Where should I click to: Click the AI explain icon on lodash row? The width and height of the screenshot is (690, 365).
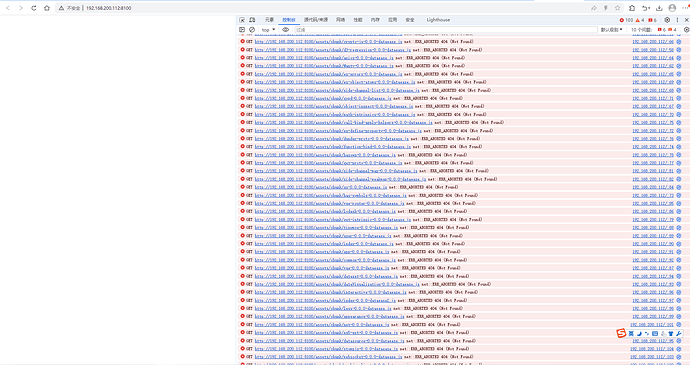point(679,211)
